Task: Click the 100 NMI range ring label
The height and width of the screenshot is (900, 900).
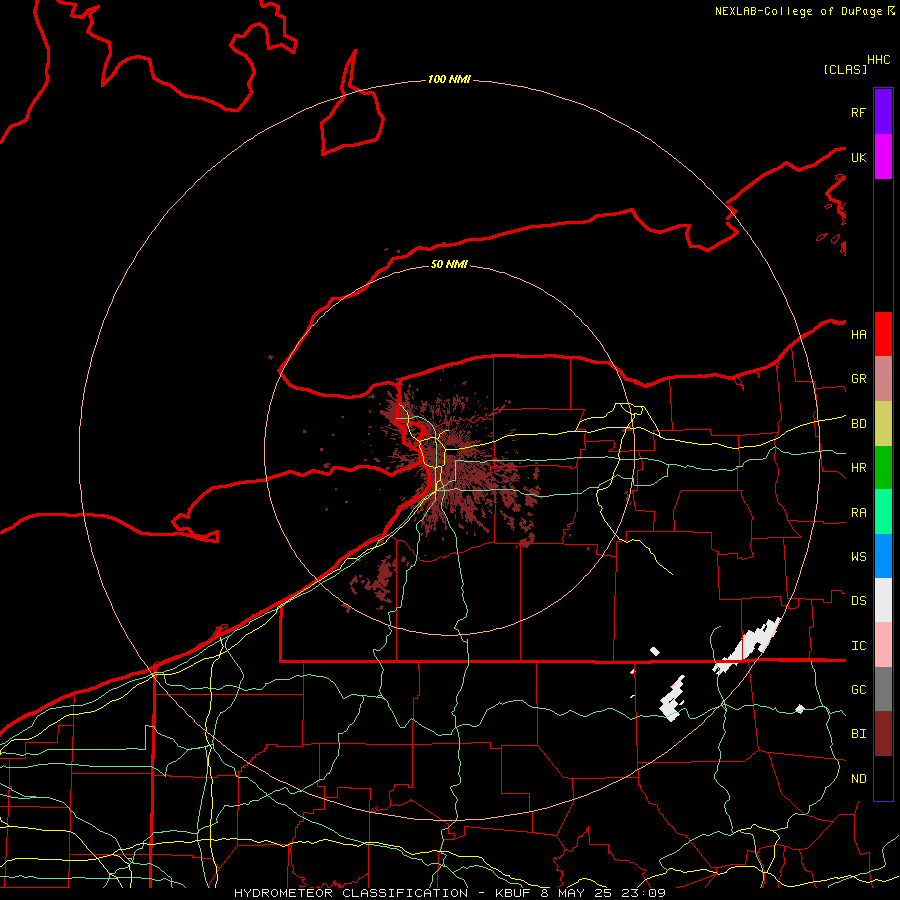Action: click(x=449, y=79)
